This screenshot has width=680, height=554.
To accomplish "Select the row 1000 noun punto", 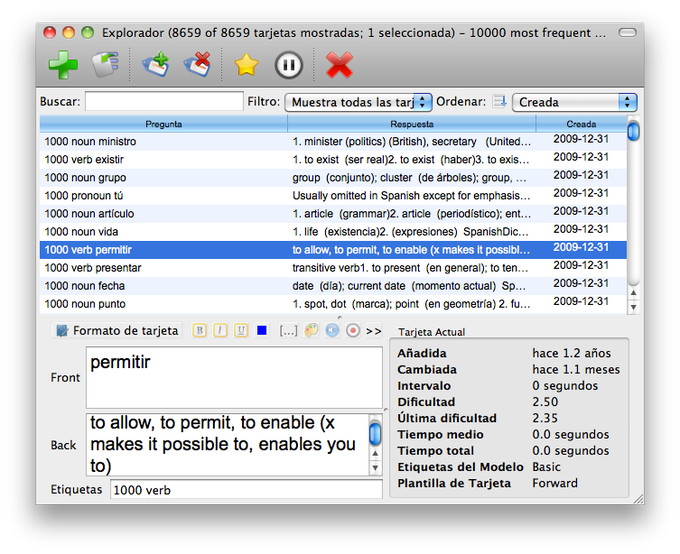I will (333, 304).
